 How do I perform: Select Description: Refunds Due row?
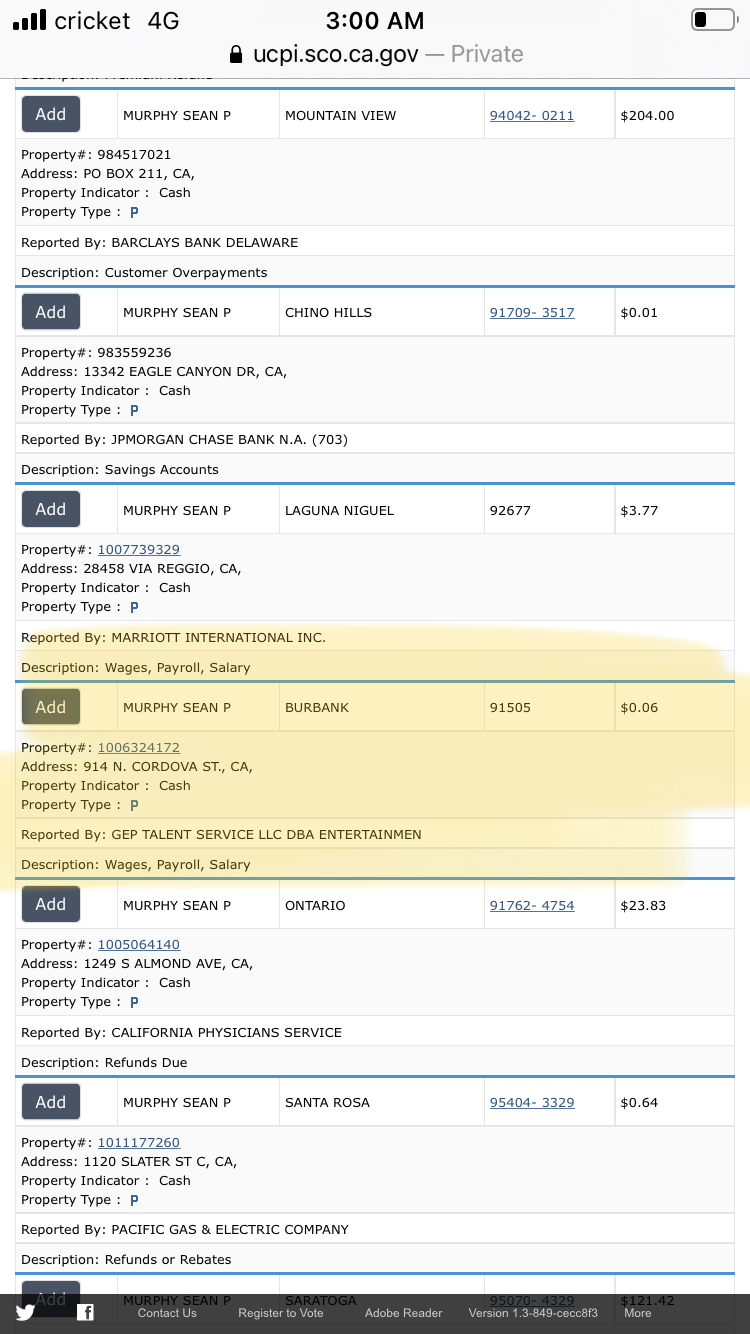(375, 1062)
